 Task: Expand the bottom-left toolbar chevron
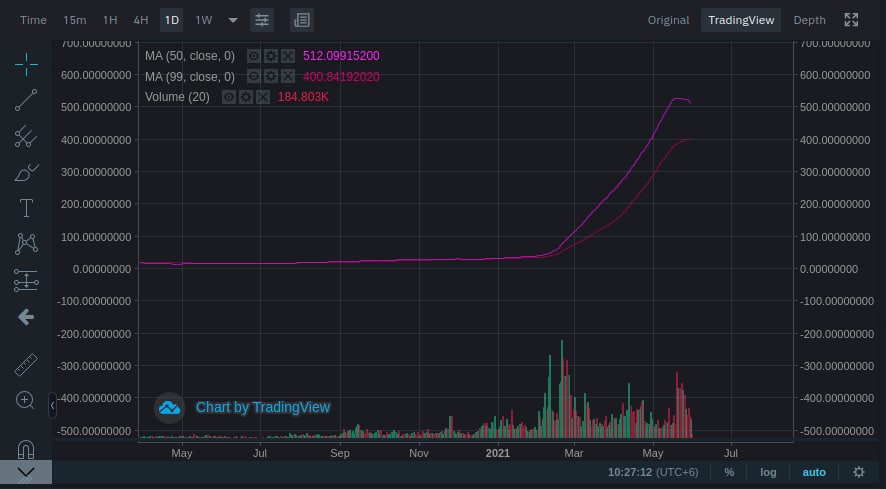coord(26,472)
